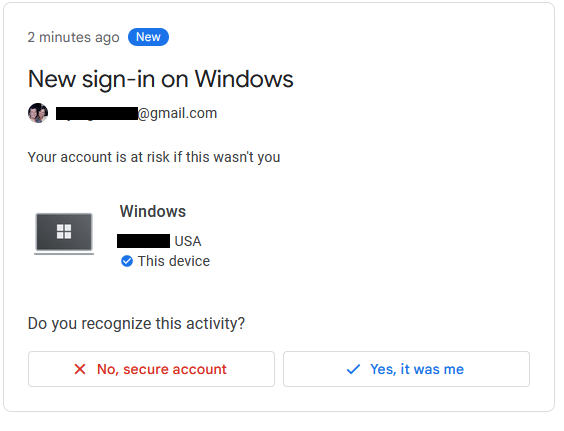Click the account profile avatar picture
The height and width of the screenshot is (431, 564).
click(x=38, y=113)
